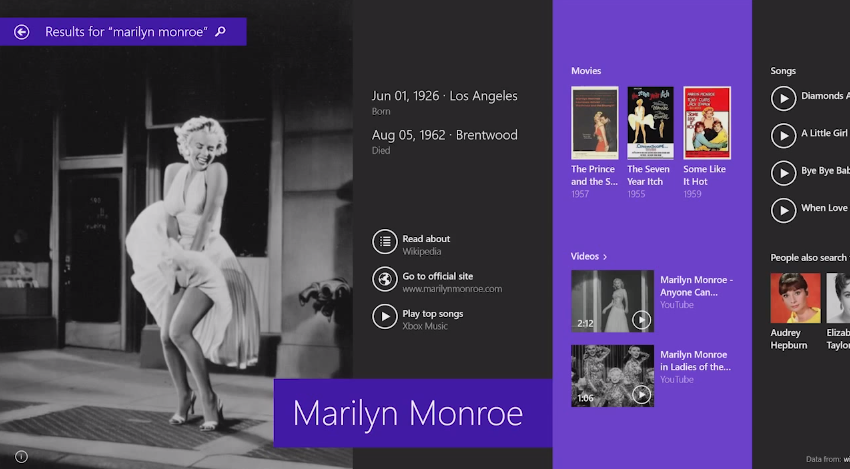Click the globe icon for official site

coord(384,279)
